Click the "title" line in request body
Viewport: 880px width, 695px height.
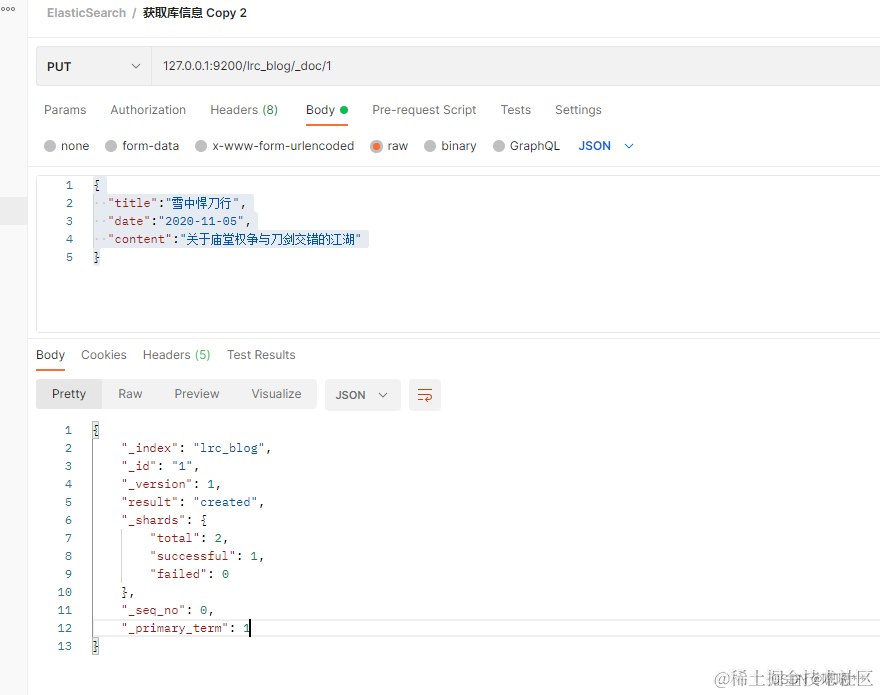[x=175, y=203]
